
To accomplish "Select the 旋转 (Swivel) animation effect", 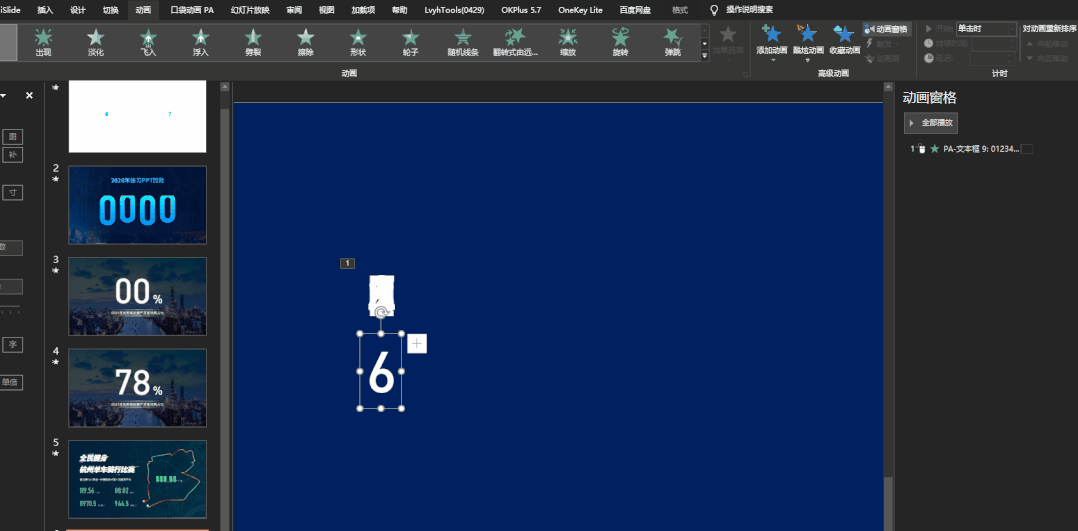I will pyautogui.click(x=620, y=41).
